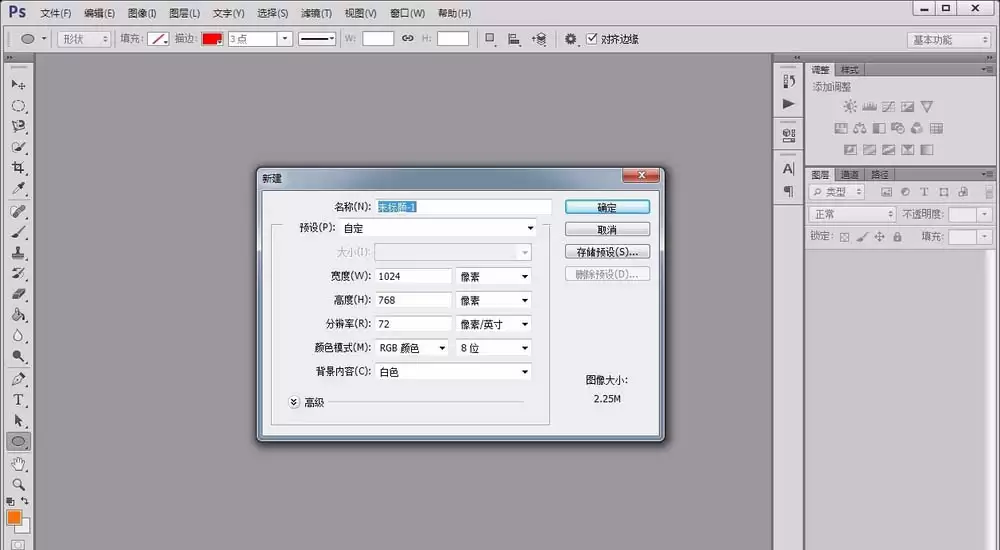Screen dimensions: 1000x550
Task: Select the Eraser tool
Action: 18,294
